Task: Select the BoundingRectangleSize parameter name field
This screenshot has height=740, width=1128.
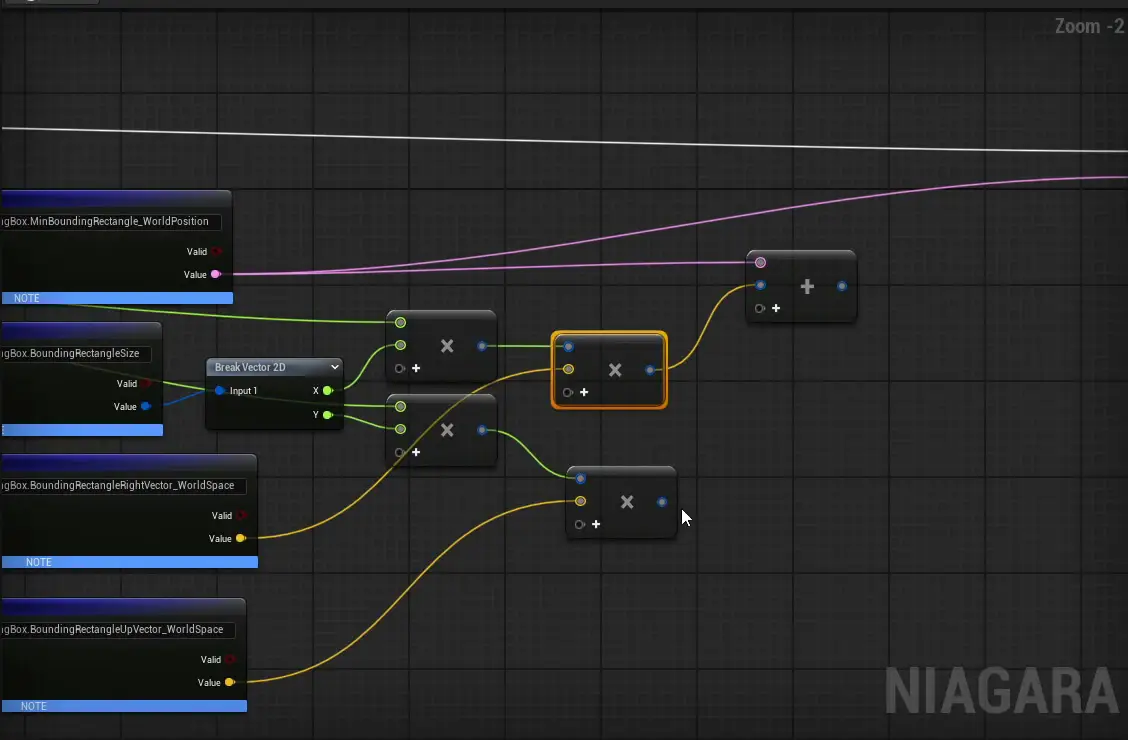Action: (76, 354)
